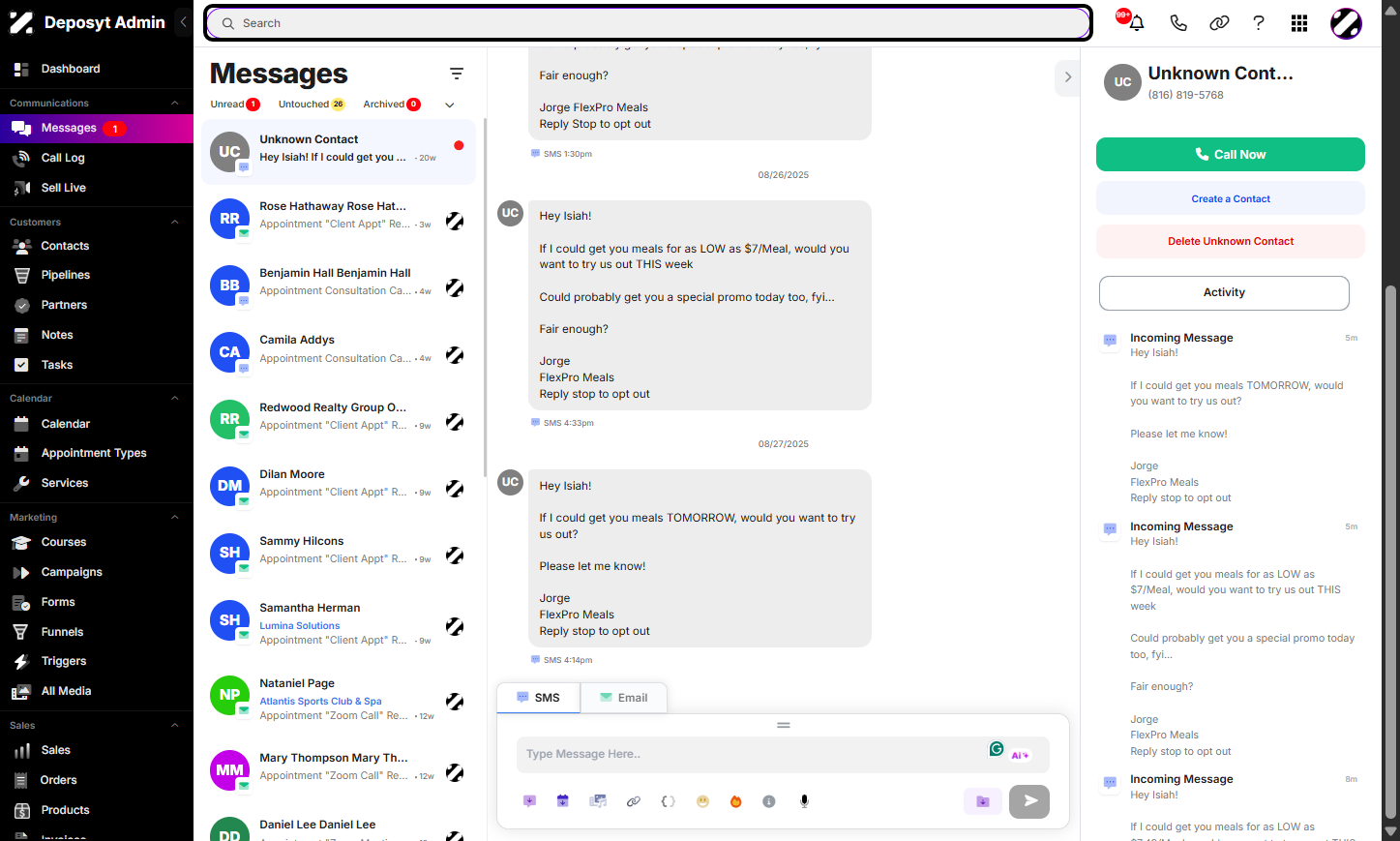The image size is (1400, 841).
Task: Show Archived messages tab
Action: [x=392, y=105]
